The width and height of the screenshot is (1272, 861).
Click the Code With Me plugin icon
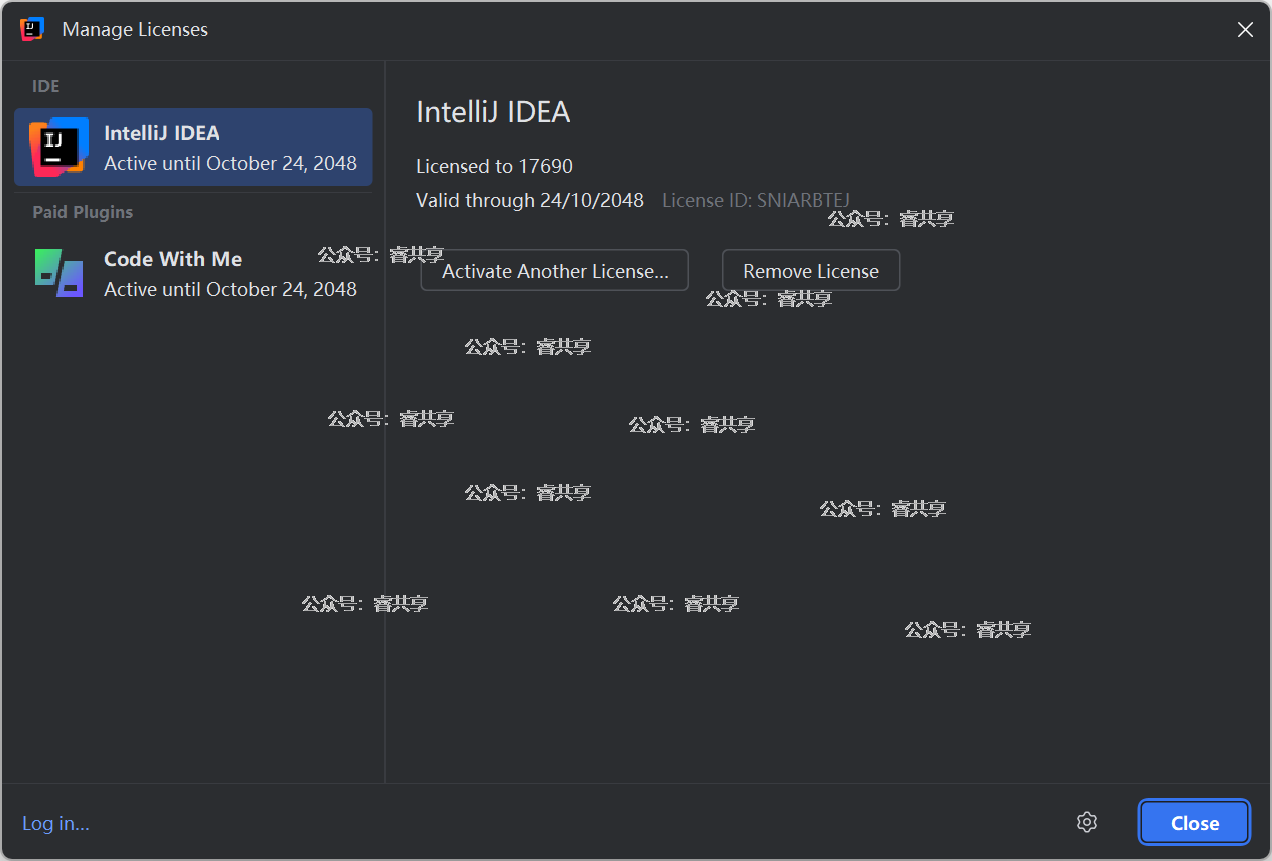tap(59, 273)
